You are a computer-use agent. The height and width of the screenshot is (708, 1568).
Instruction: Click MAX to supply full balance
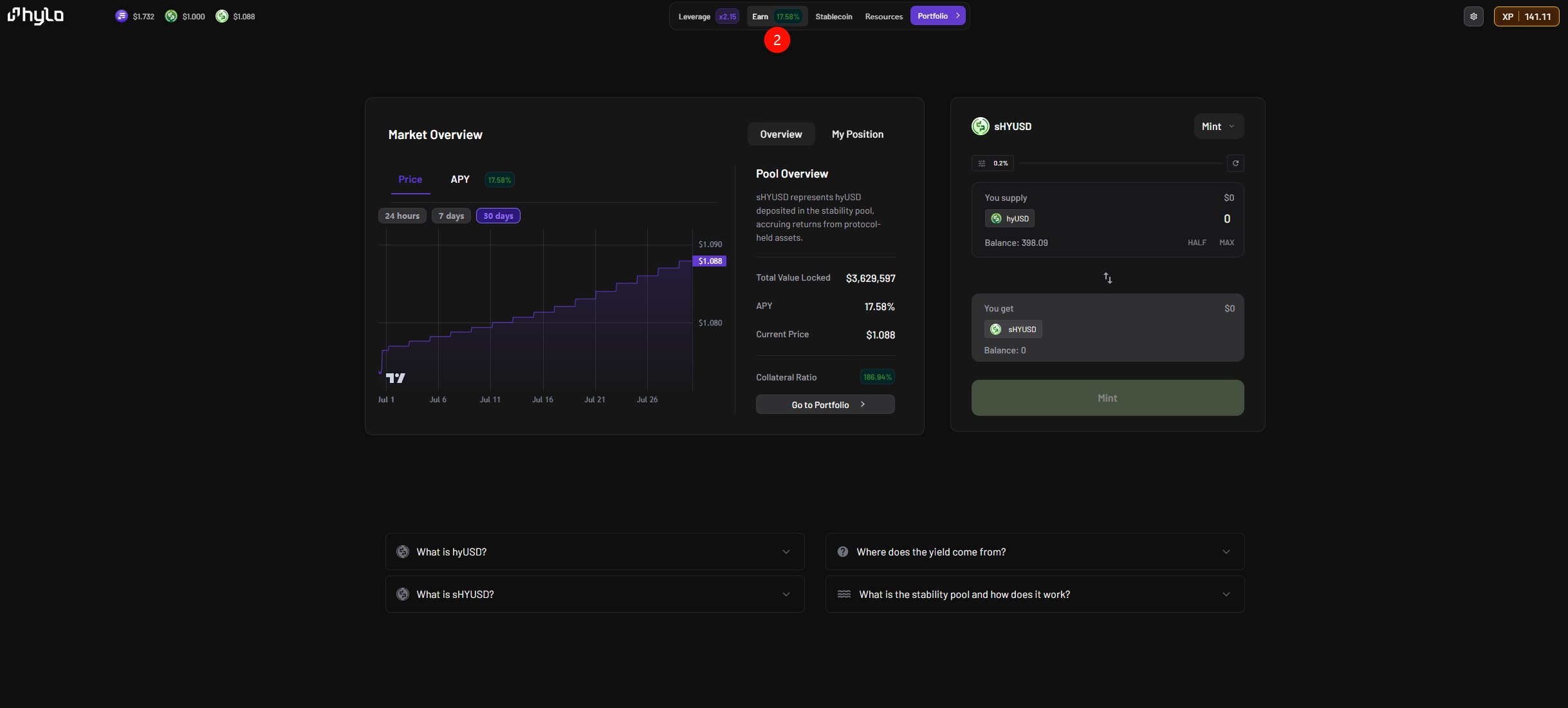tap(1226, 243)
